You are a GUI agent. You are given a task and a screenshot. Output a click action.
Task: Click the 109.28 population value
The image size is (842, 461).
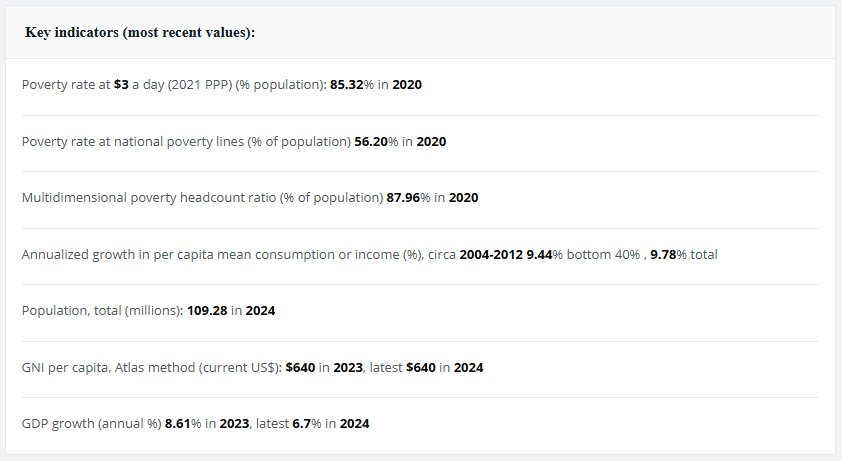point(207,310)
